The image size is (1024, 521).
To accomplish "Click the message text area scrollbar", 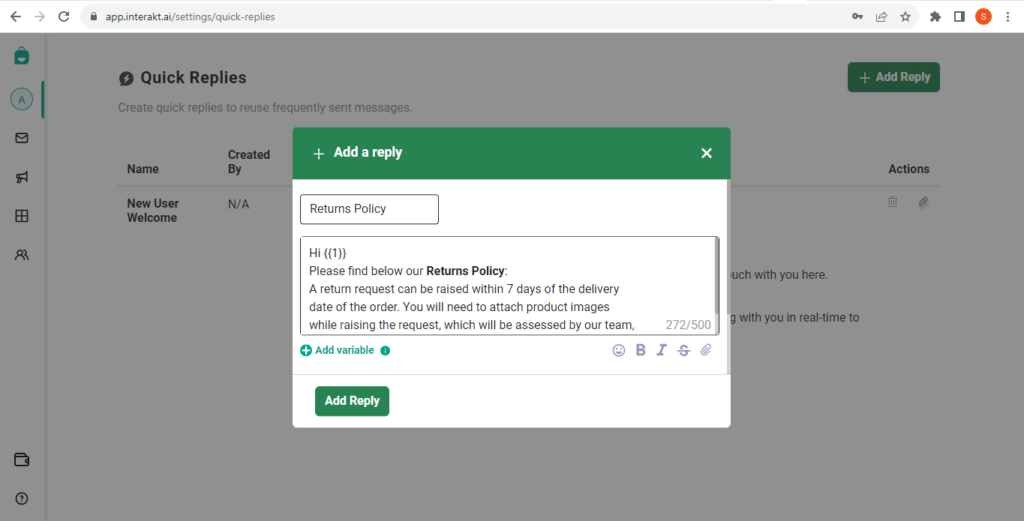I will [717, 276].
